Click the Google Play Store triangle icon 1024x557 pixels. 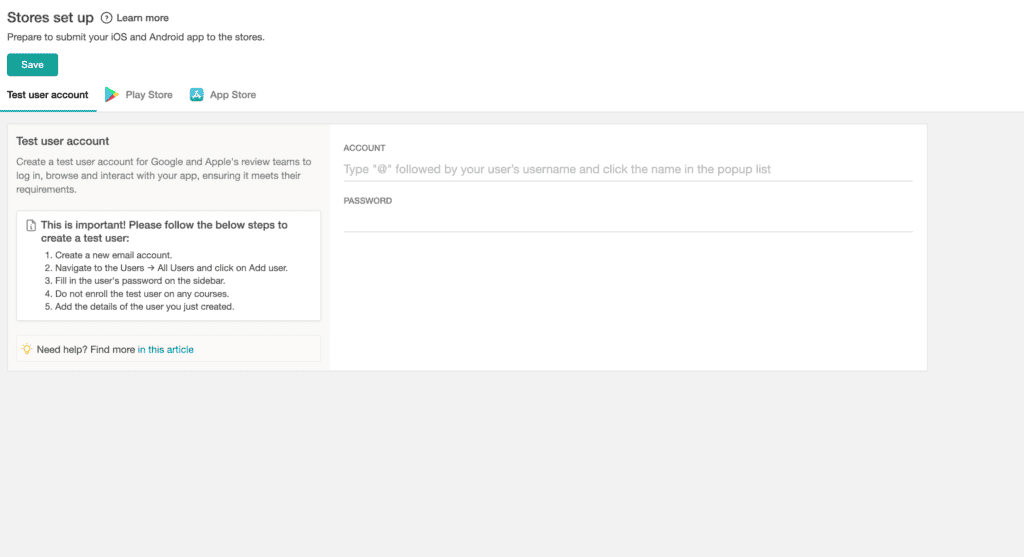(112, 95)
